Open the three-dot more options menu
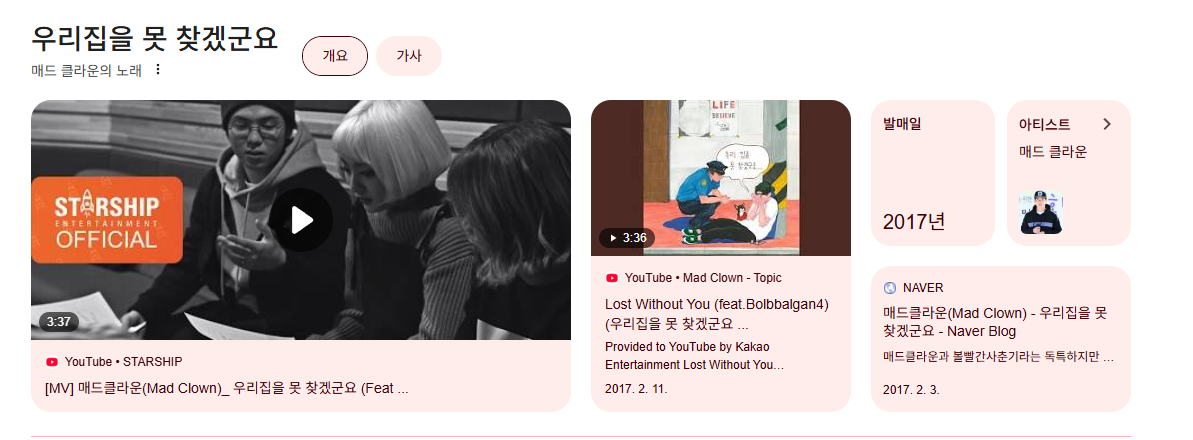Image resolution: width=1193 pixels, height=440 pixels. point(157,70)
